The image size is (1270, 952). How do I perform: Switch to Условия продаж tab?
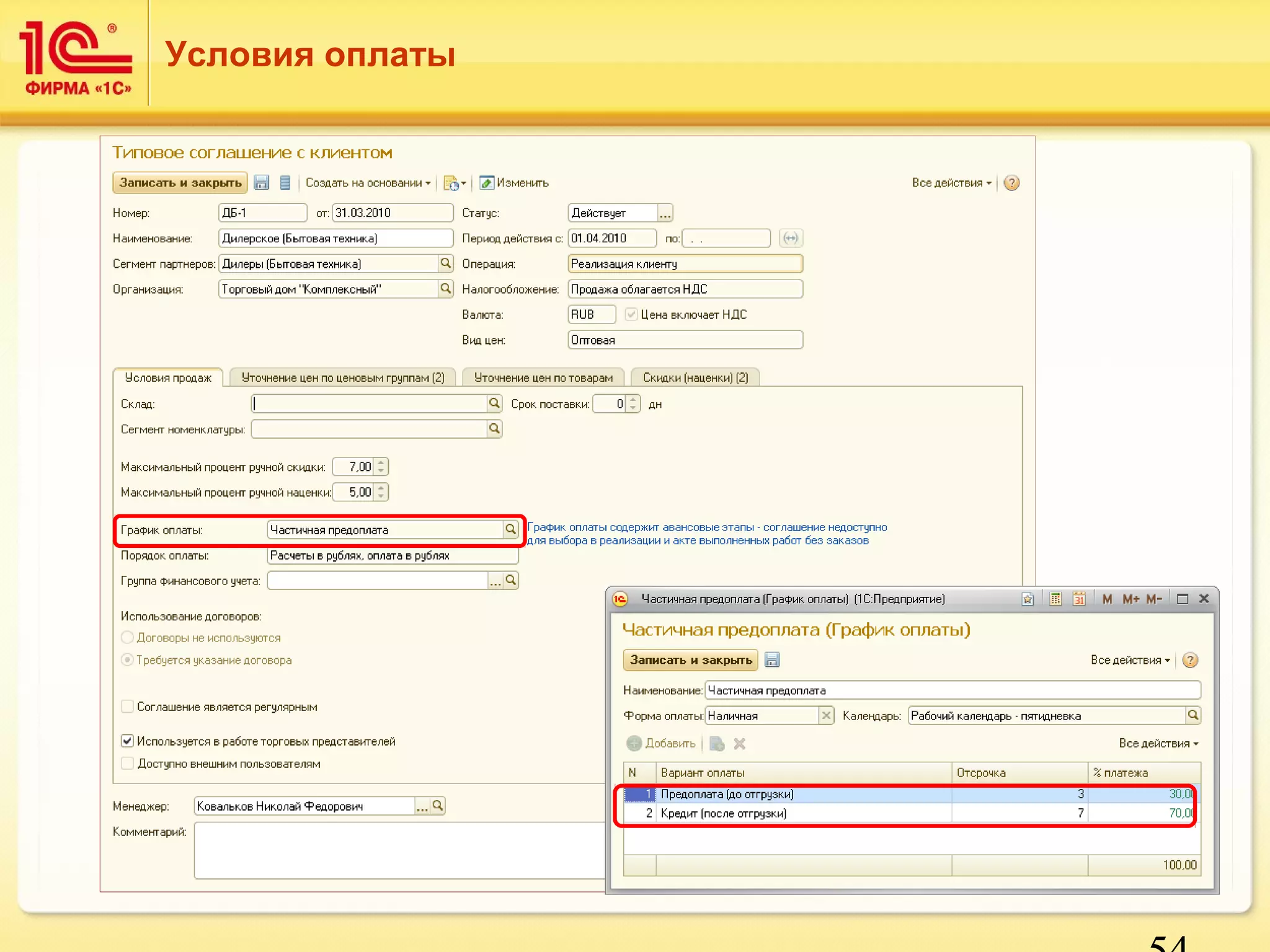[167, 377]
